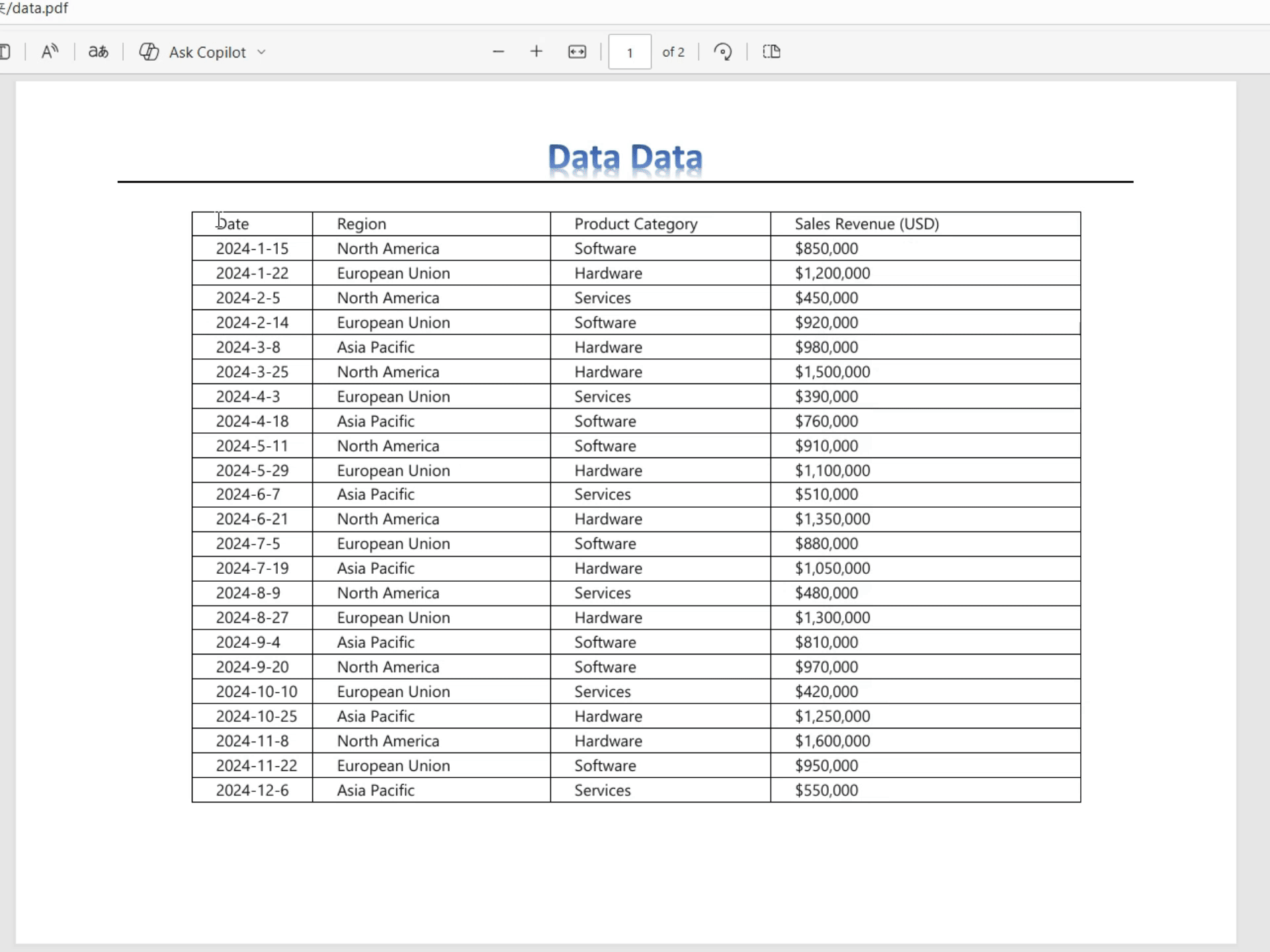Zoom out with the minus icon
This screenshot has width=1270, height=952.
click(x=499, y=52)
